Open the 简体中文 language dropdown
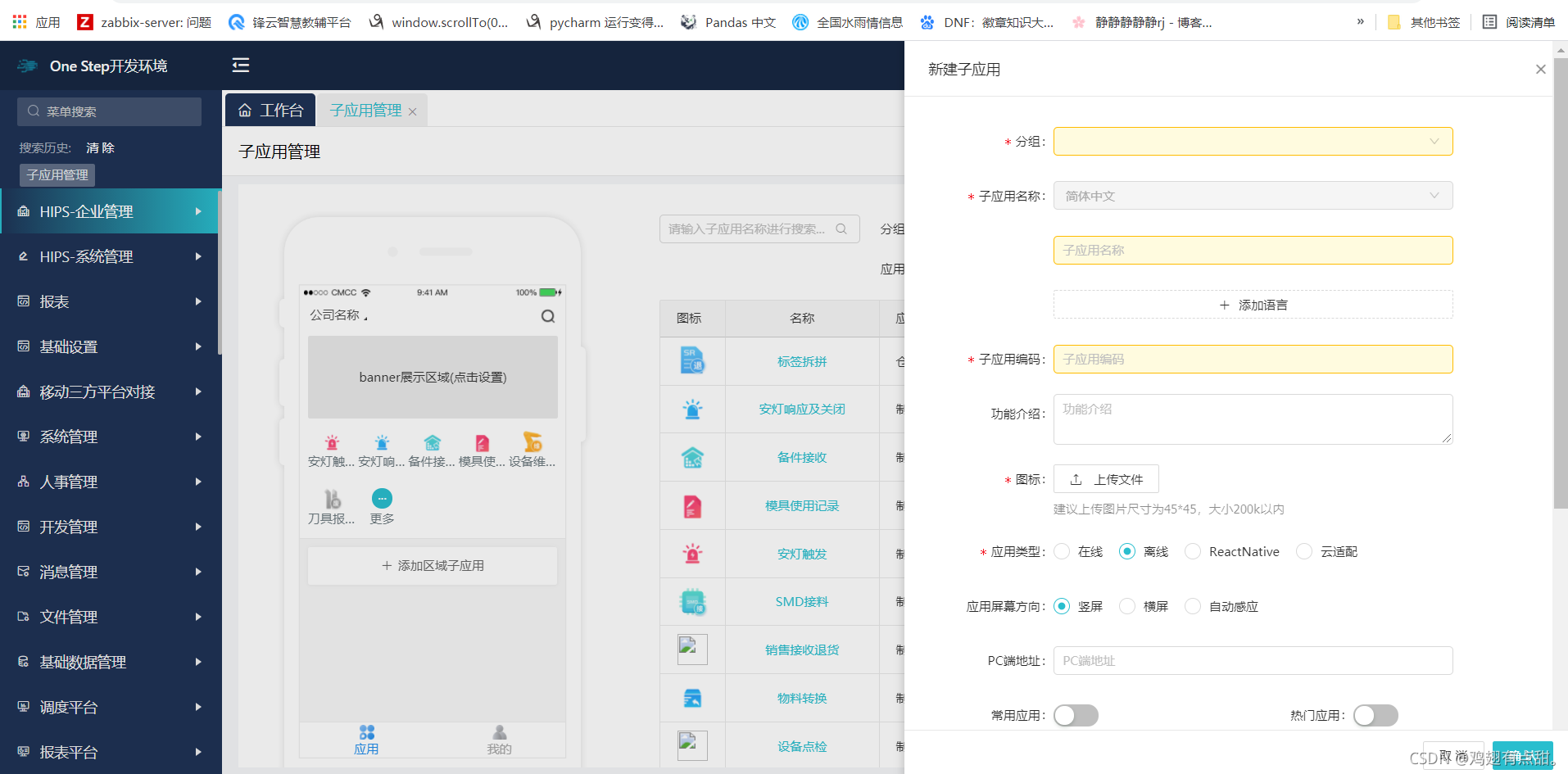The image size is (1568, 774). [x=1253, y=196]
